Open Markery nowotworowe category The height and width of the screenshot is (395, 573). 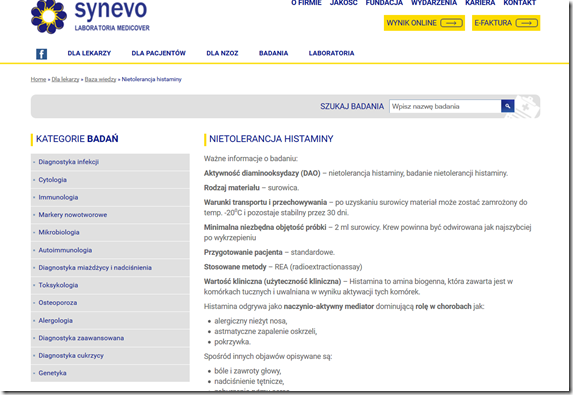[110, 215]
